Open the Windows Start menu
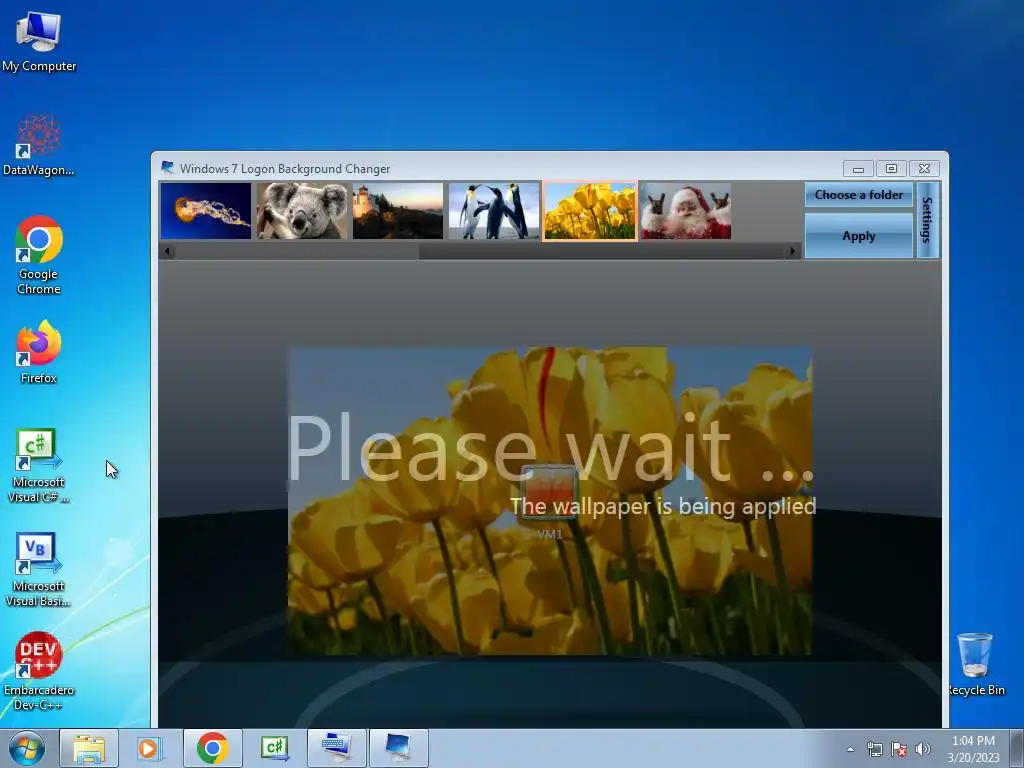The height and width of the screenshot is (768, 1024). pos(27,748)
